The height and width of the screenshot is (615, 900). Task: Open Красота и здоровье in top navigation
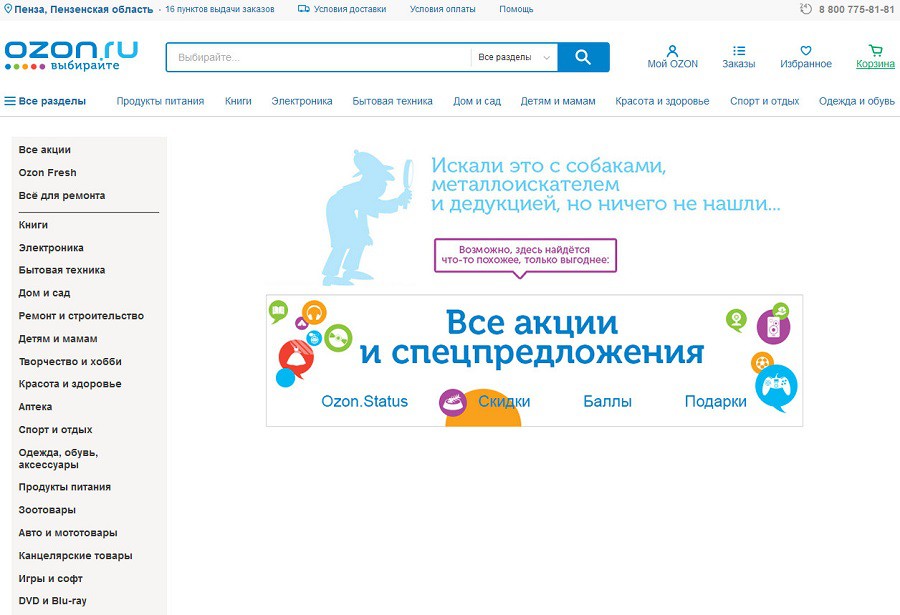pos(662,101)
